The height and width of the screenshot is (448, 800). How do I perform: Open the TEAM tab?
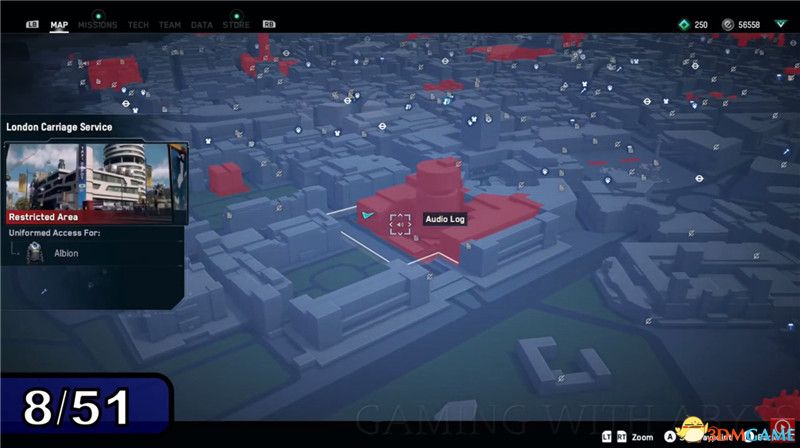point(170,24)
